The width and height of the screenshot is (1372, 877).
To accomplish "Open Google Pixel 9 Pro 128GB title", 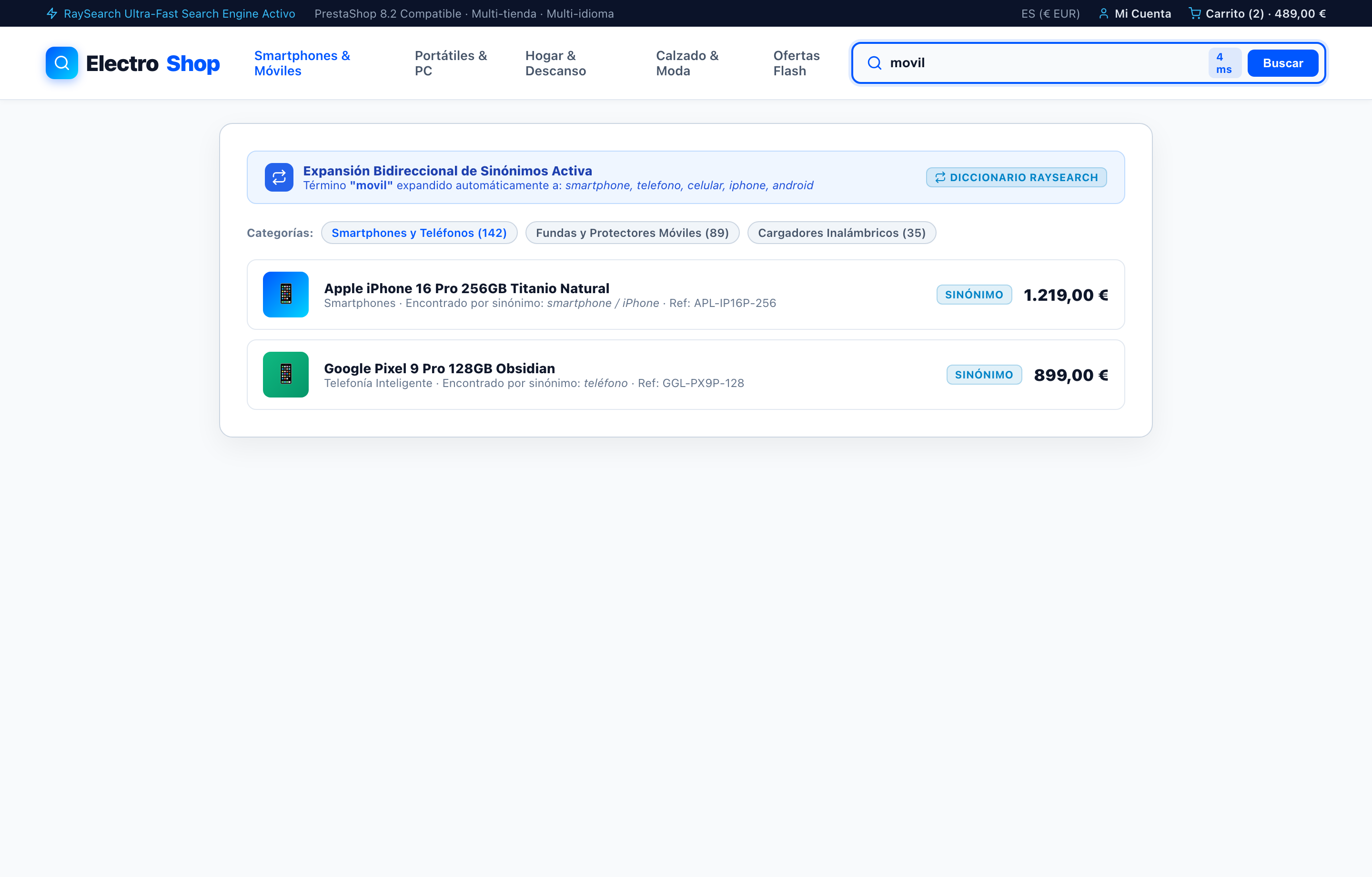I will pos(439,368).
